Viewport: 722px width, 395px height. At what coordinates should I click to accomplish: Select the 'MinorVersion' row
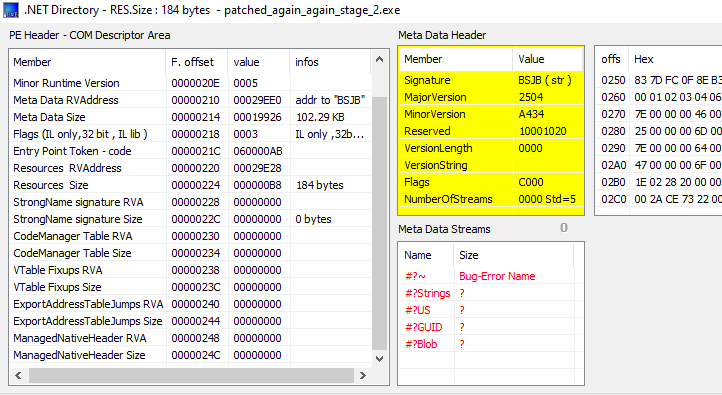[x=491, y=114]
